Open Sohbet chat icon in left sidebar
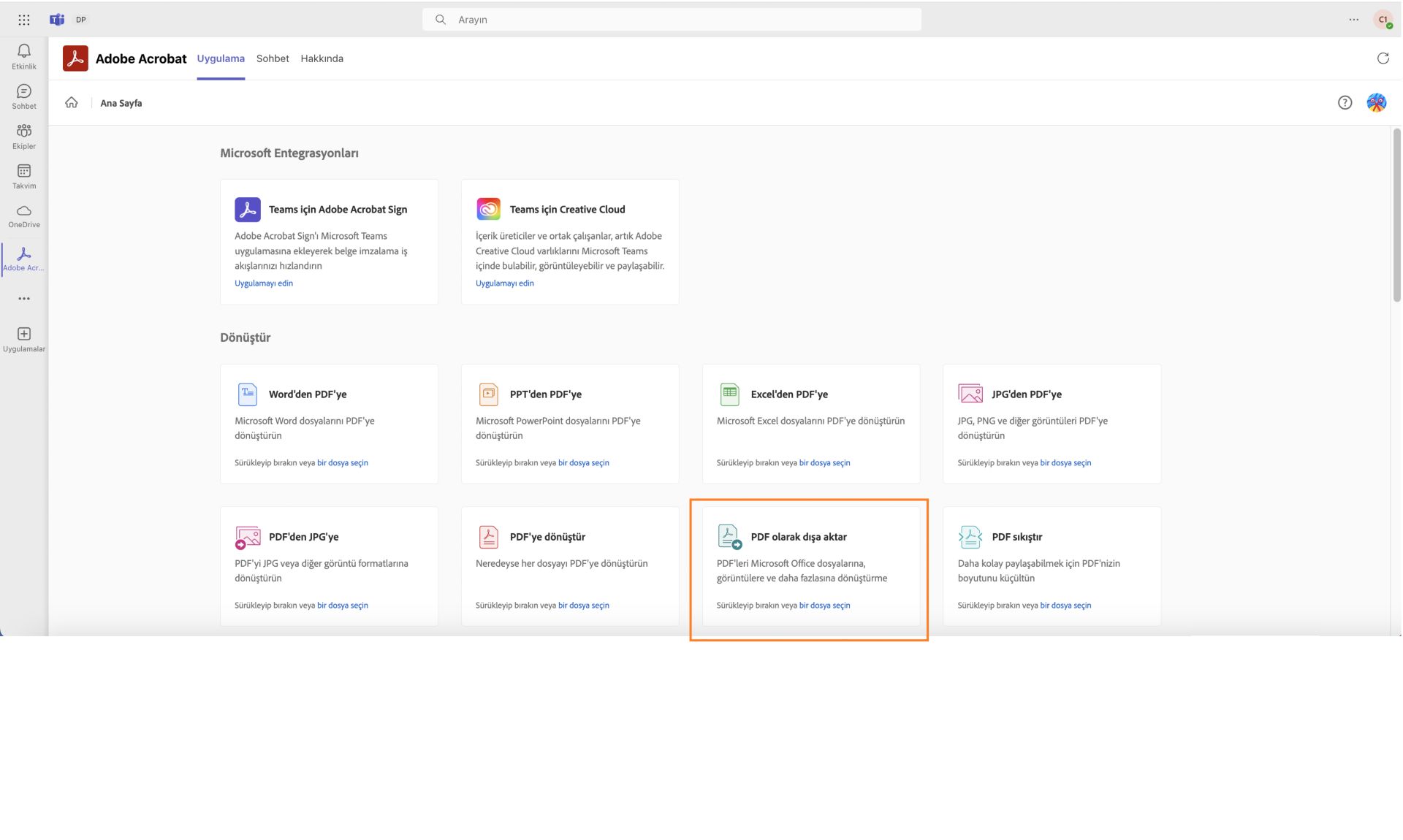 [x=24, y=91]
